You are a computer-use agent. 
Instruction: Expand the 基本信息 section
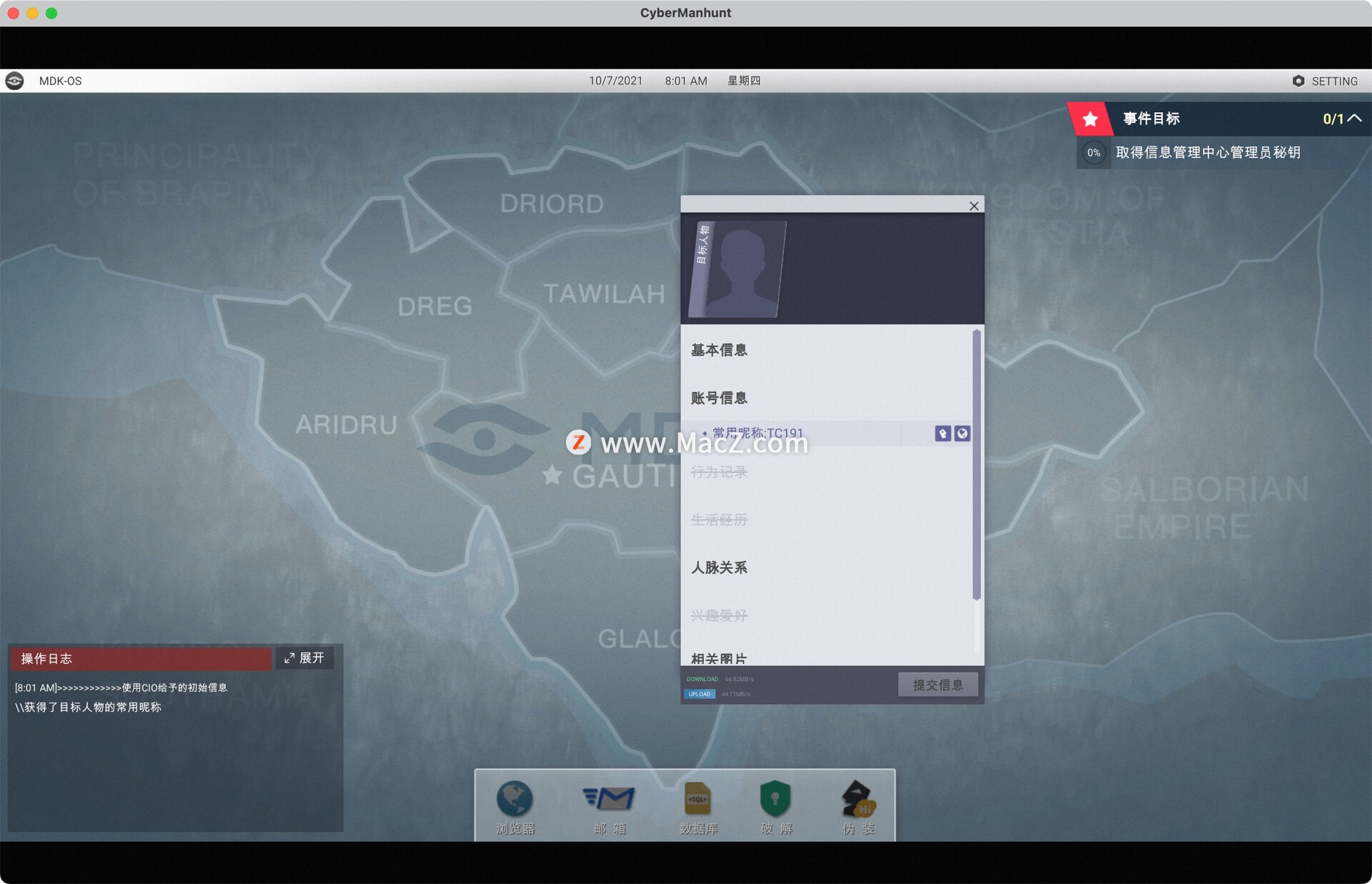click(719, 350)
